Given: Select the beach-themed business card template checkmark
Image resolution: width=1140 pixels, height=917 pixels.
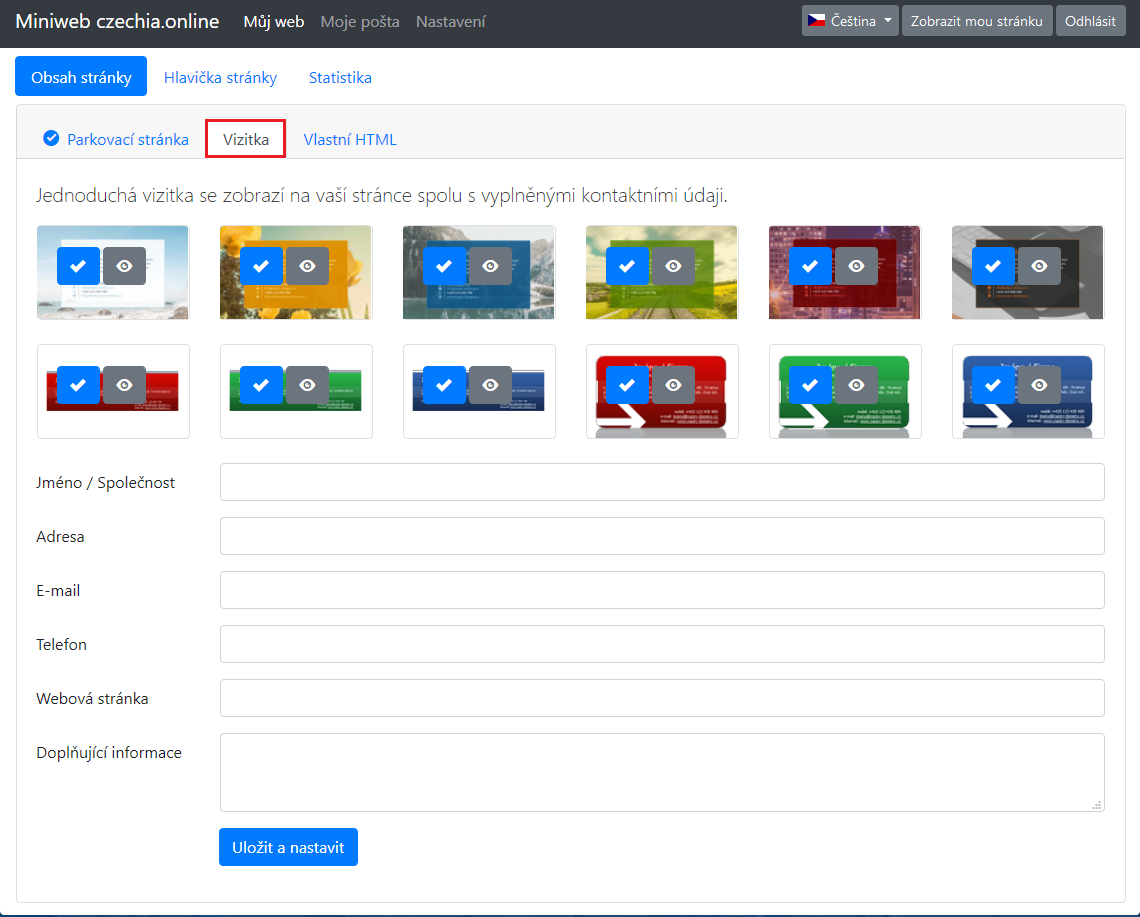Looking at the screenshot, I should [x=78, y=266].
